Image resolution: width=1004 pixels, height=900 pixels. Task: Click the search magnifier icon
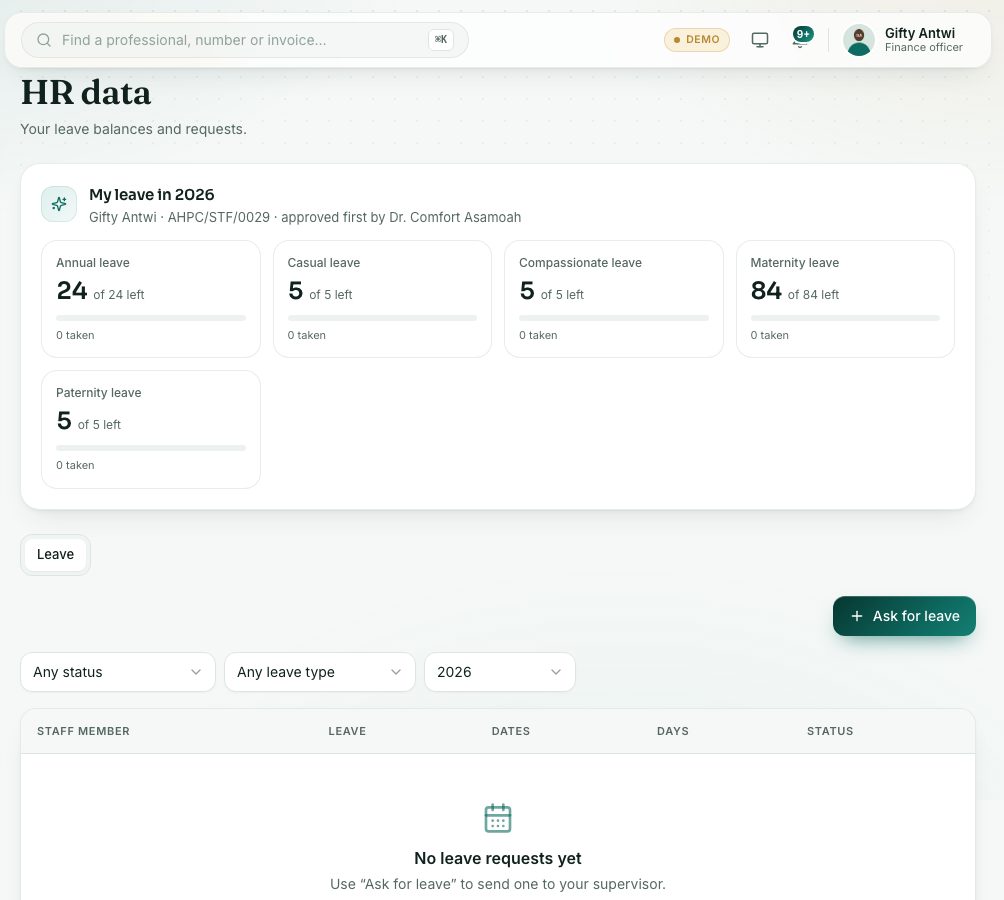tap(44, 40)
